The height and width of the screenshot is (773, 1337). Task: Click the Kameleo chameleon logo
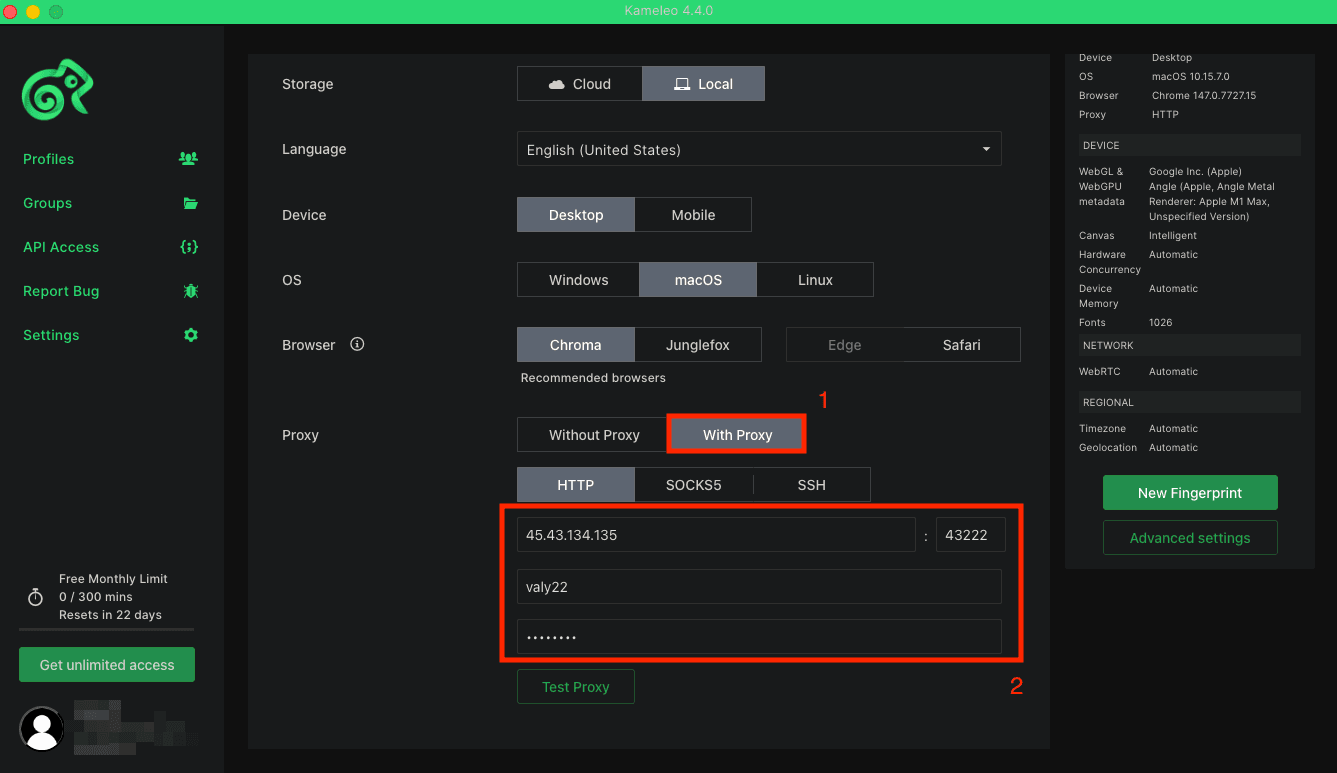click(57, 89)
